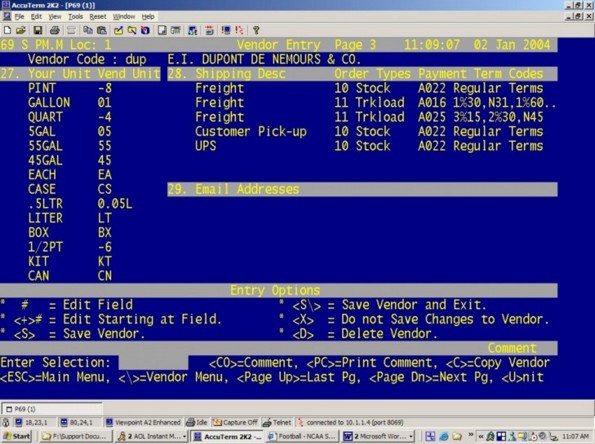Click the Telnet status bar entry

(277, 422)
